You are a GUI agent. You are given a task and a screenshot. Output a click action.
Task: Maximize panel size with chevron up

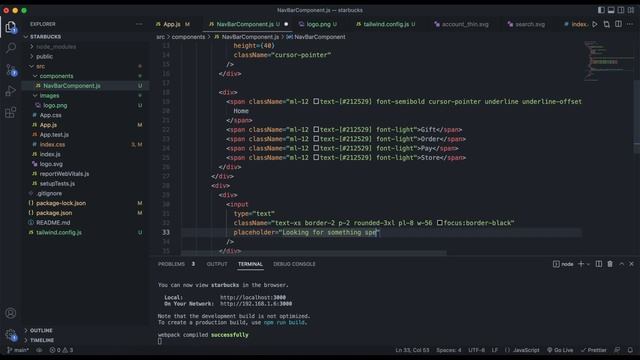pos(621,264)
